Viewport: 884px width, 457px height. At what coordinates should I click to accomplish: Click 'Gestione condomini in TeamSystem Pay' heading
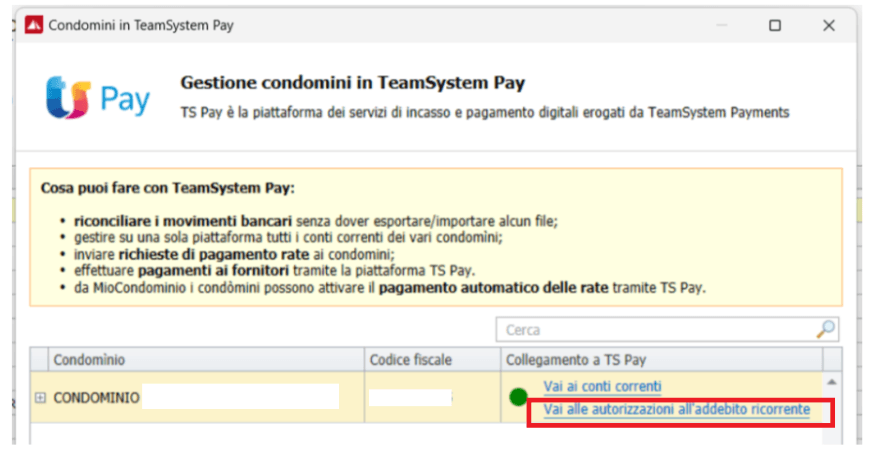tap(352, 83)
